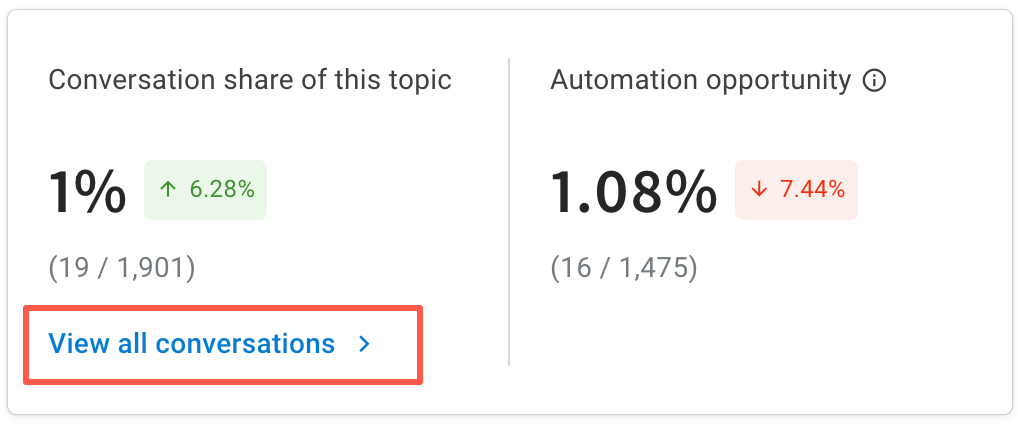Image resolution: width=1018 pixels, height=424 pixels.
Task: Click the green up arrow icon
Action: point(168,190)
